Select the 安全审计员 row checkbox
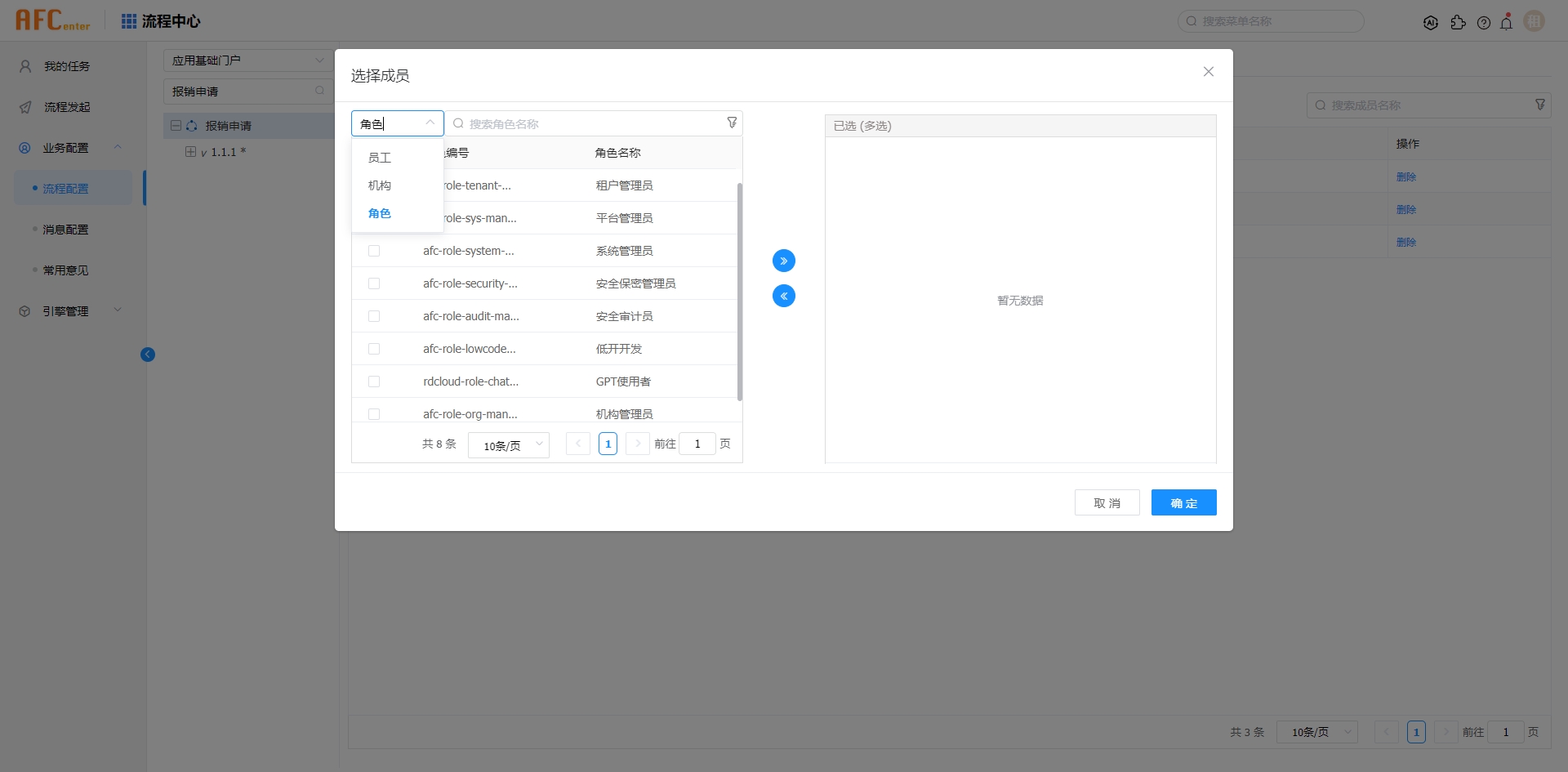The height and width of the screenshot is (772, 1568). [374, 316]
